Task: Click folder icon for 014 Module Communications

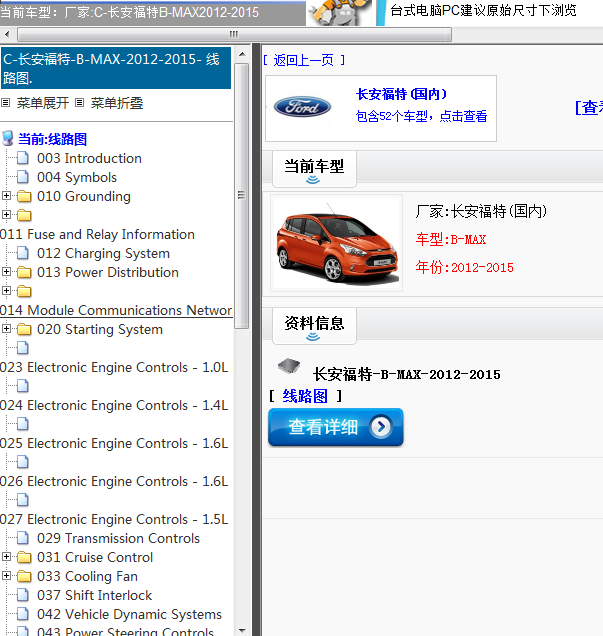Action: [24, 291]
